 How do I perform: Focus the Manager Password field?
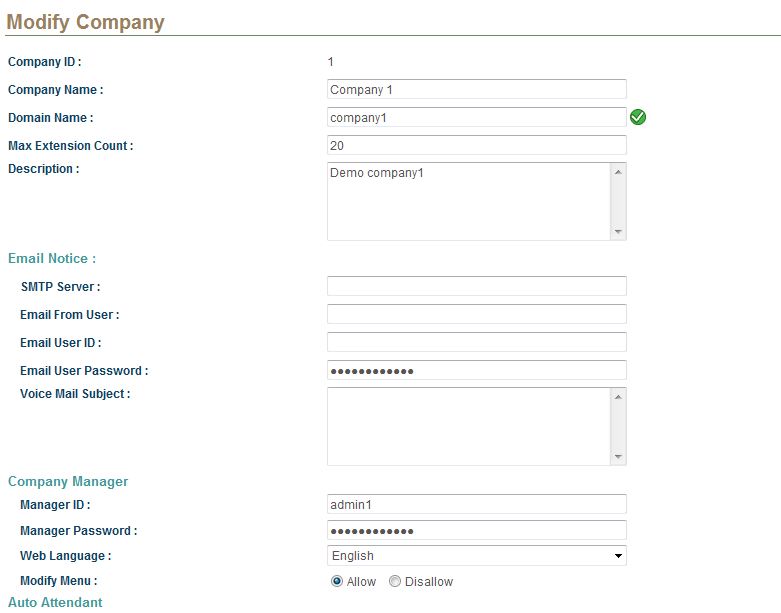(x=477, y=530)
